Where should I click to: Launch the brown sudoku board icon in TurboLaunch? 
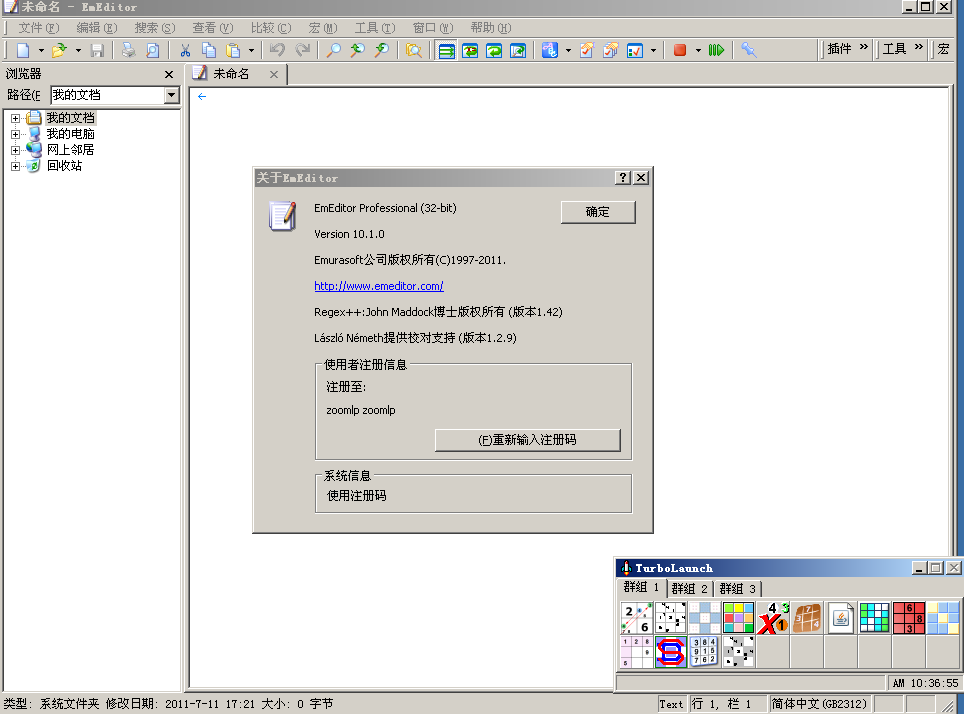pyautogui.click(x=807, y=617)
